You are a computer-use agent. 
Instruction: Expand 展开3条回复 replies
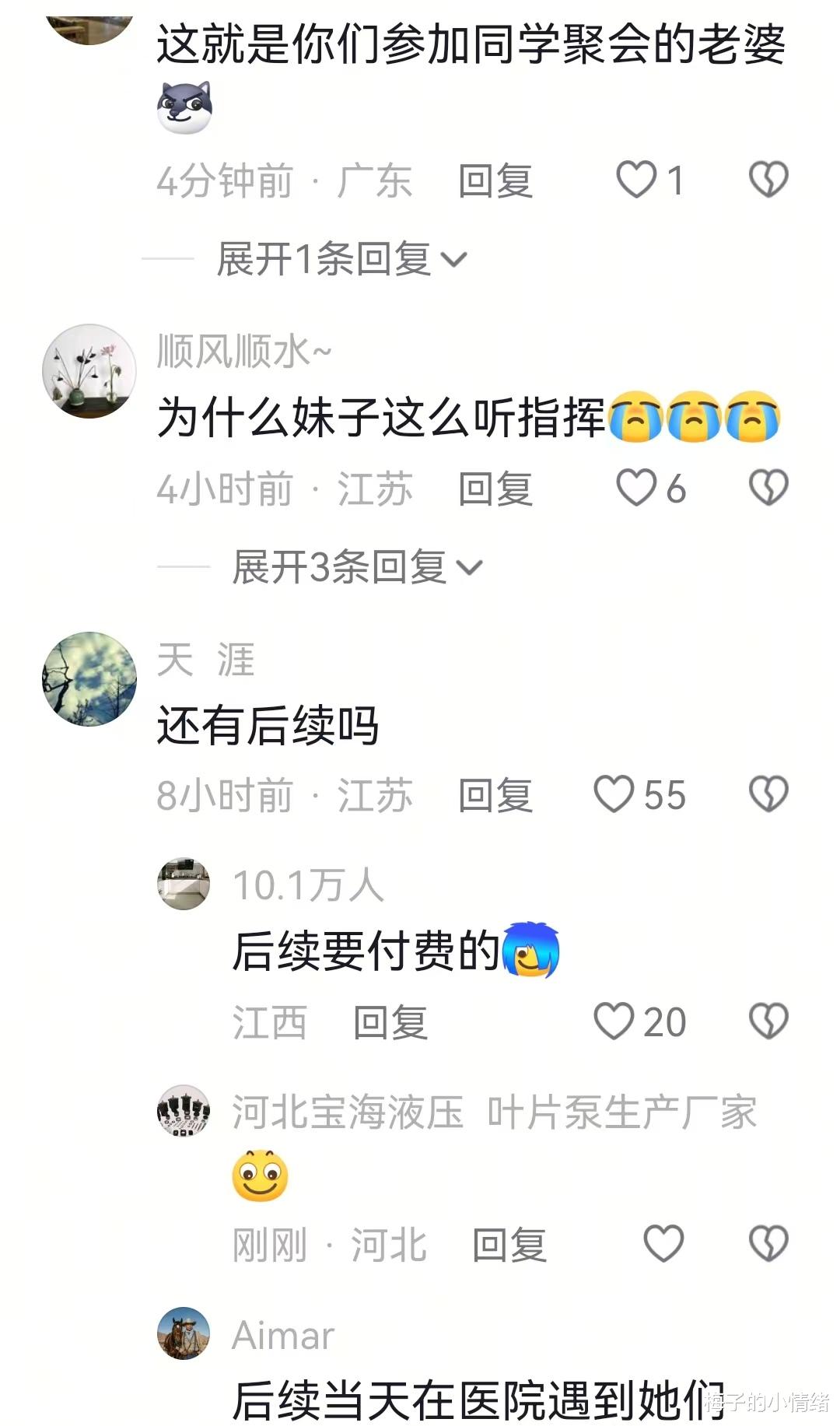[357, 566]
